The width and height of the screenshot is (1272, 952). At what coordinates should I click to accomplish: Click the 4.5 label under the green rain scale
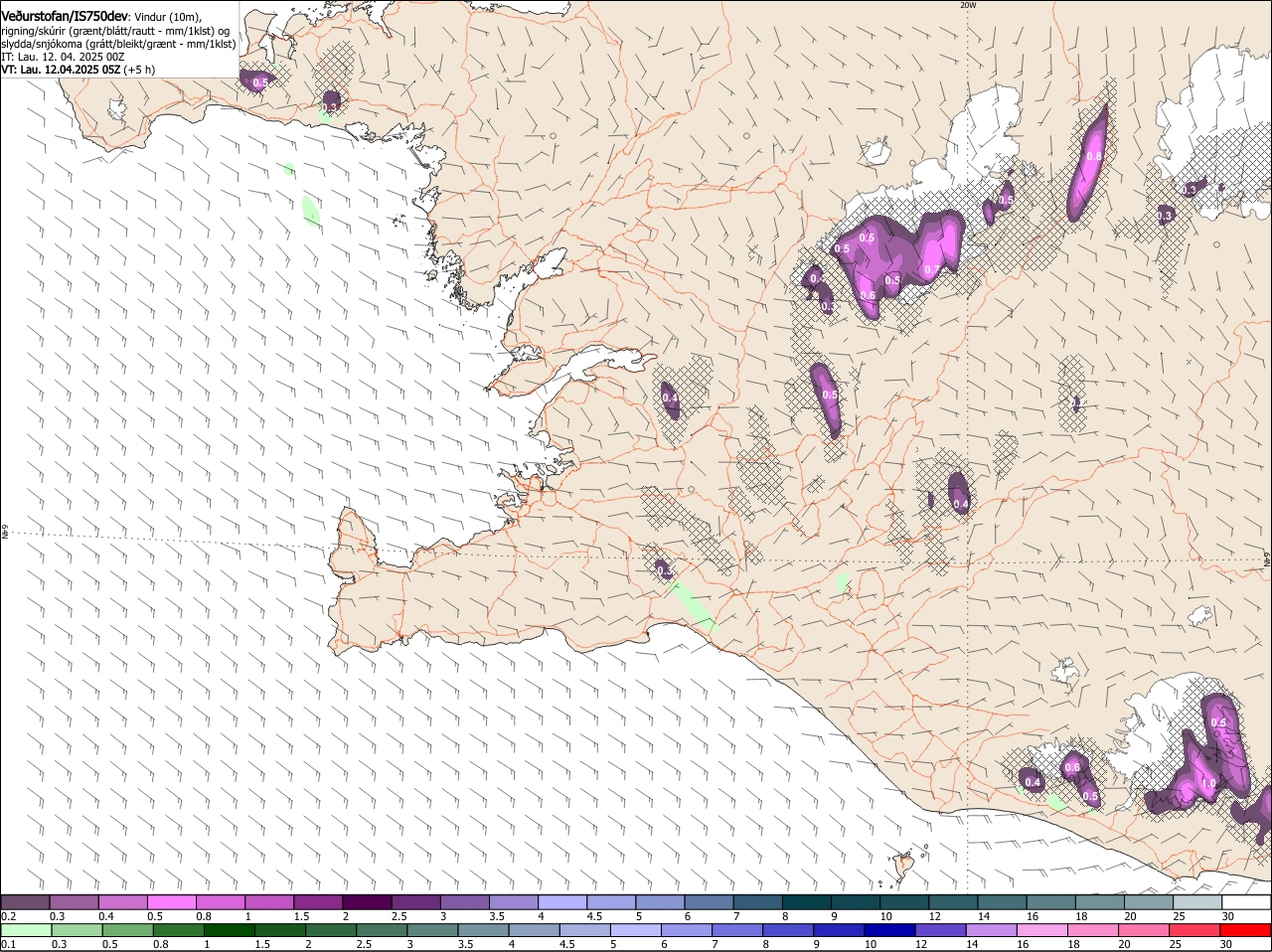point(566,944)
